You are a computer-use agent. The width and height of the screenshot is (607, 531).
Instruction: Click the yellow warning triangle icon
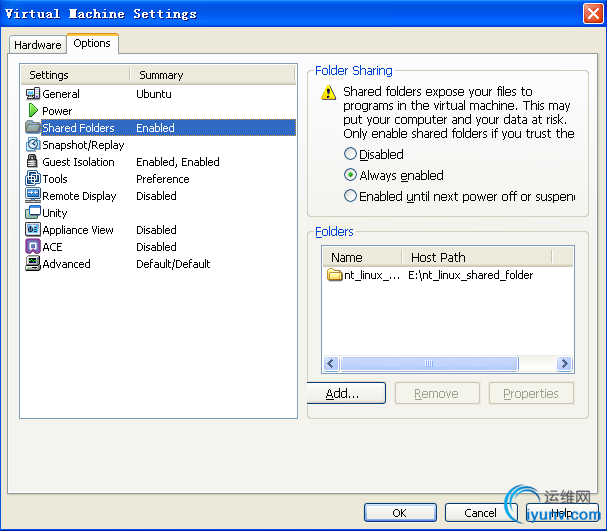click(x=328, y=92)
